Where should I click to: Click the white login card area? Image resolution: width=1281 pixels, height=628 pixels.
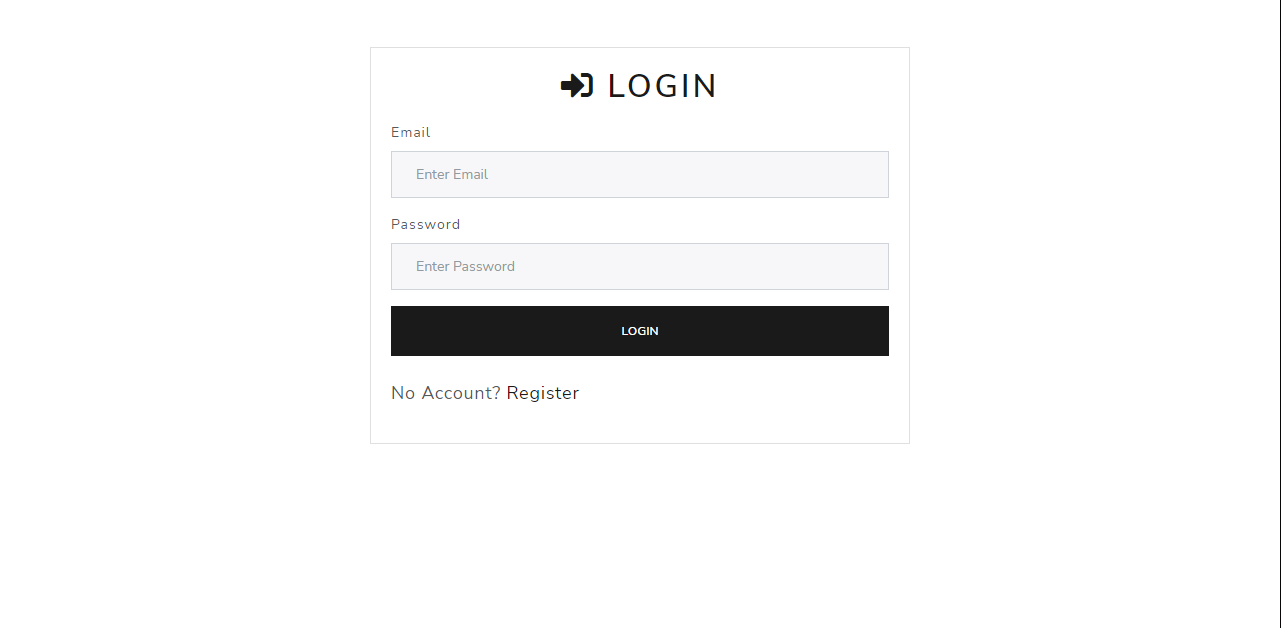[x=639, y=425]
